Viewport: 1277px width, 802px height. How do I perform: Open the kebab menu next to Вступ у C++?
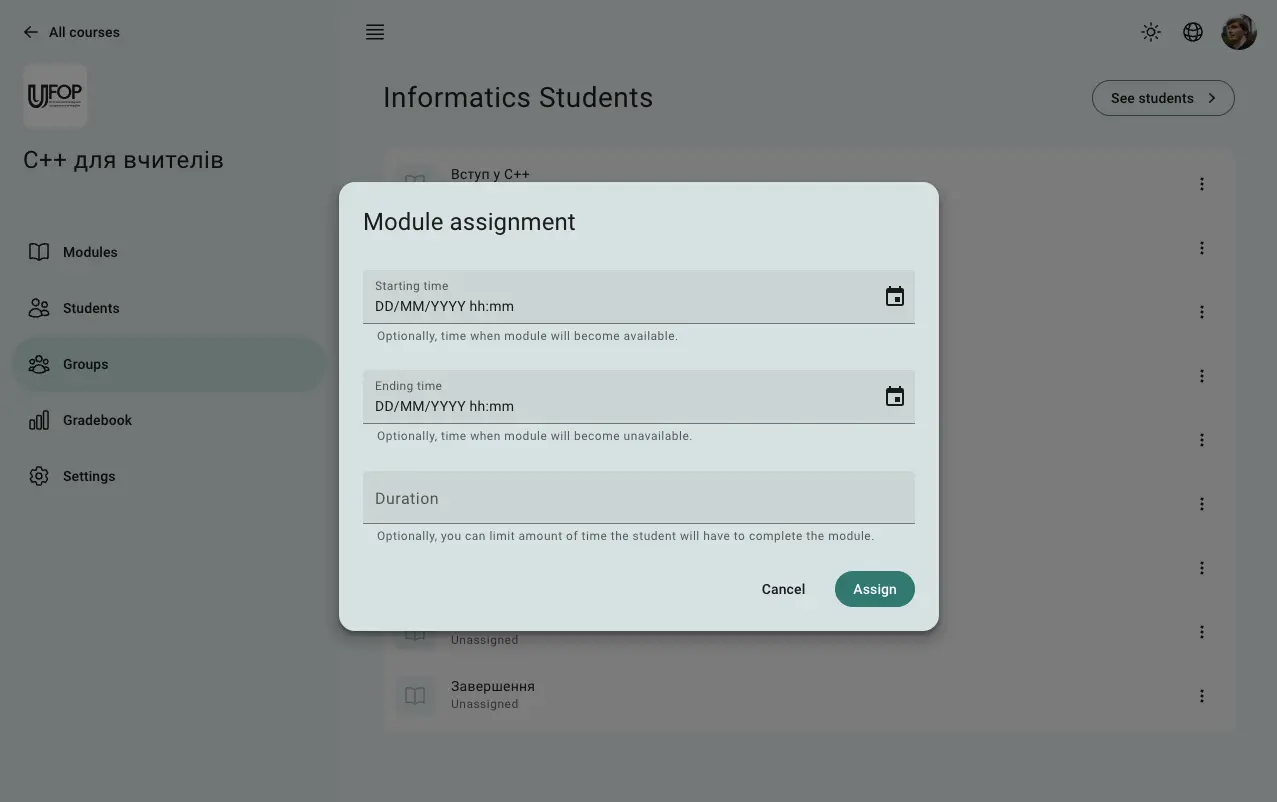point(1200,183)
